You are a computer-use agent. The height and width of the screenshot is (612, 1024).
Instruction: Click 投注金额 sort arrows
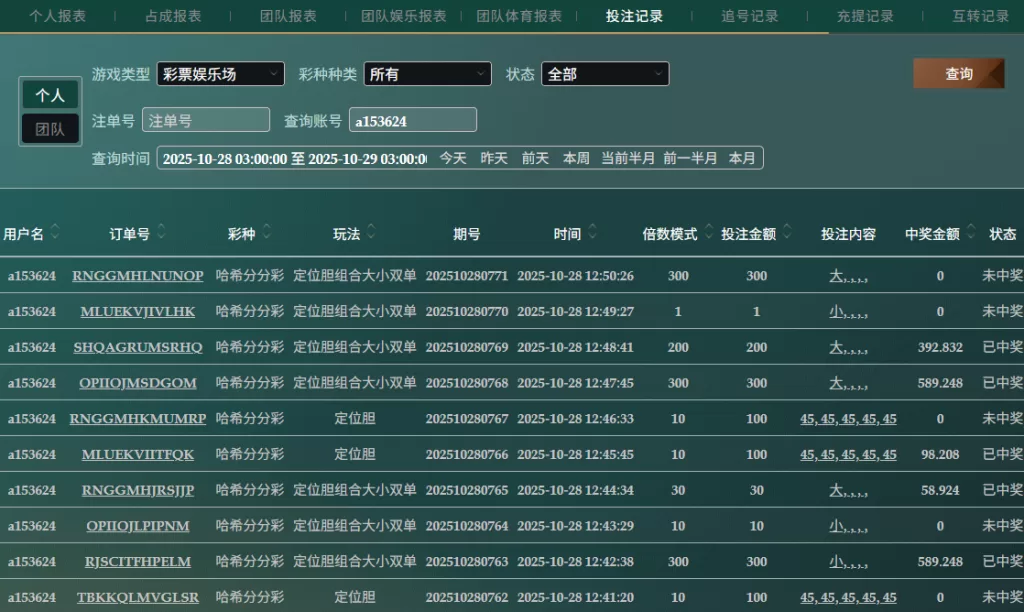click(x=786, y=233)
